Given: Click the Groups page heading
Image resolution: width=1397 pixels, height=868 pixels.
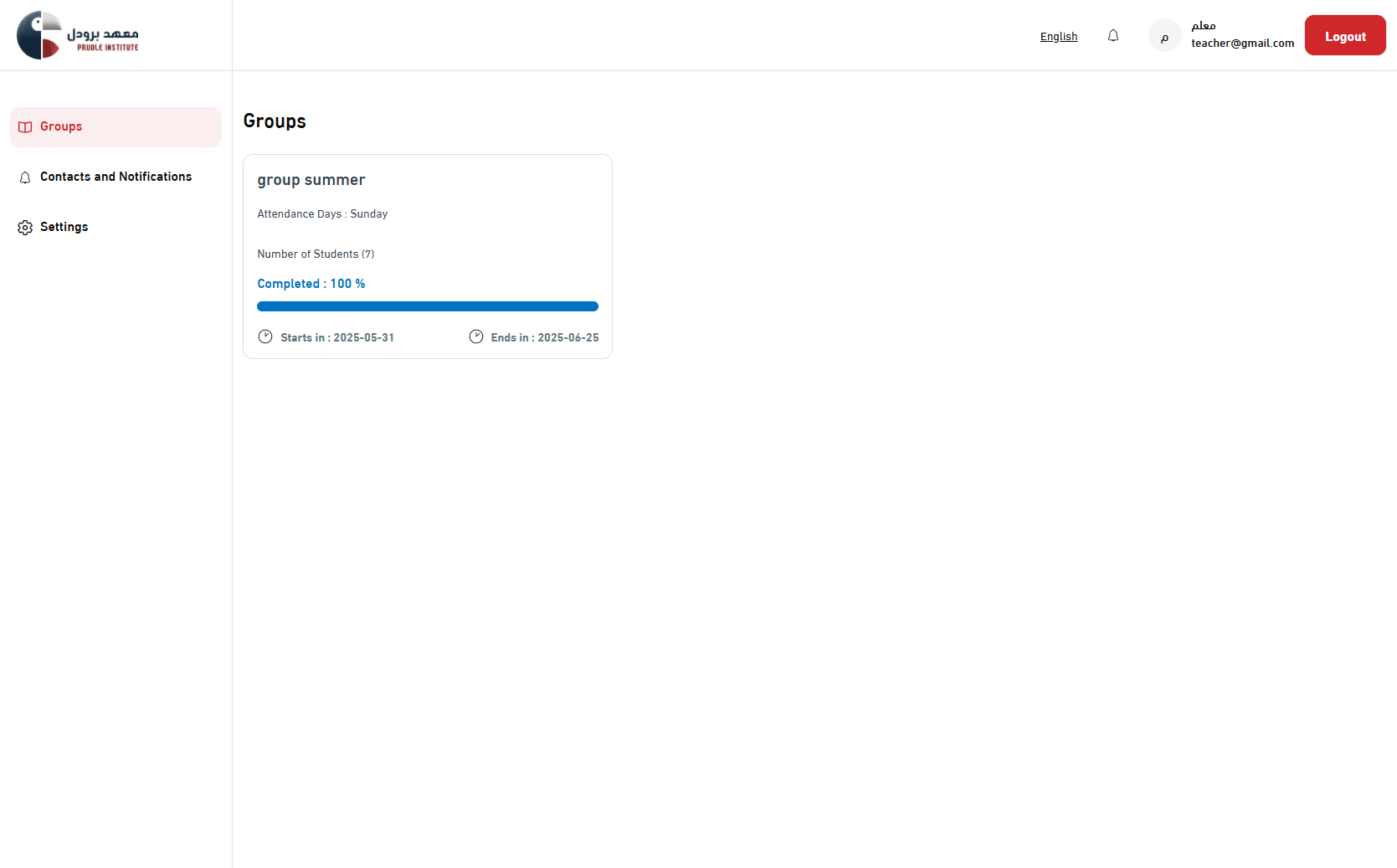Looking at the screenshot, I should point(275,121).
